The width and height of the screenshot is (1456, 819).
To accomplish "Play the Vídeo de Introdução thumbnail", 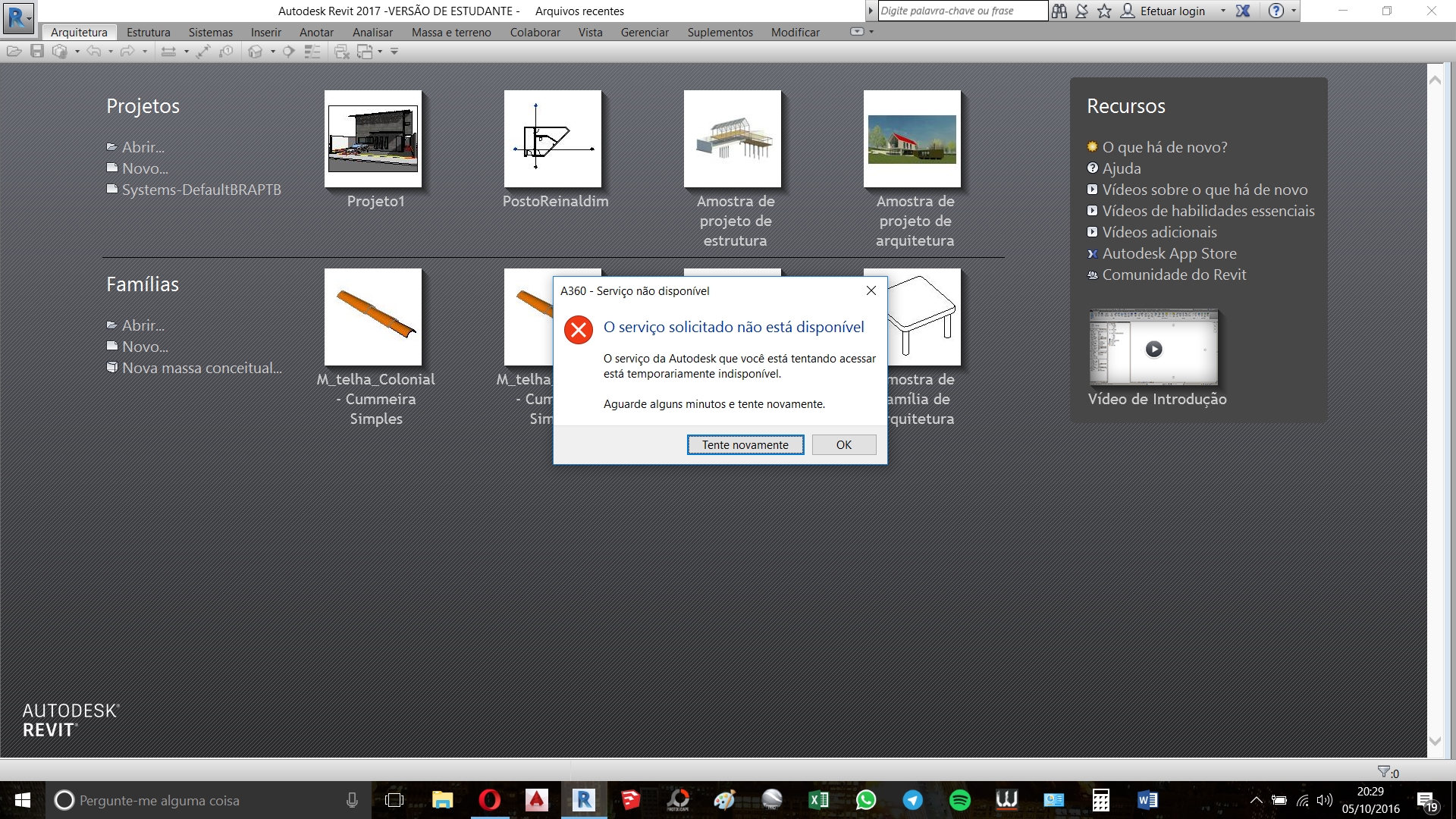I will (1153, 349).
